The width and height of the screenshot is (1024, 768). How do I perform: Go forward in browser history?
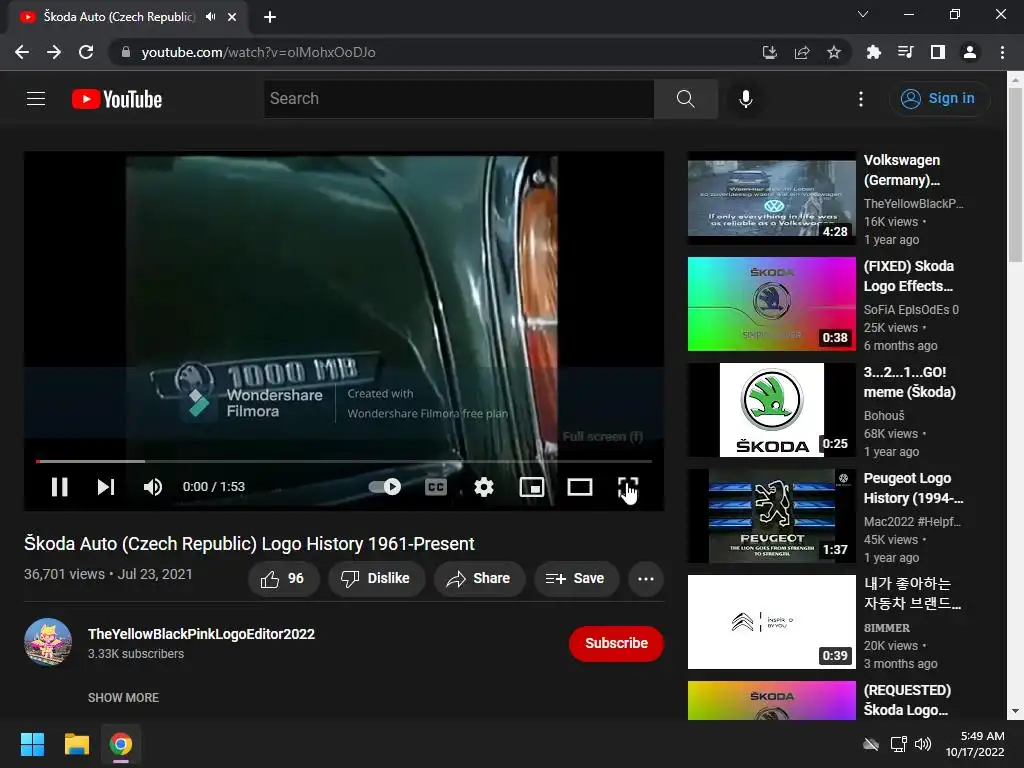[x=54, y=52]
